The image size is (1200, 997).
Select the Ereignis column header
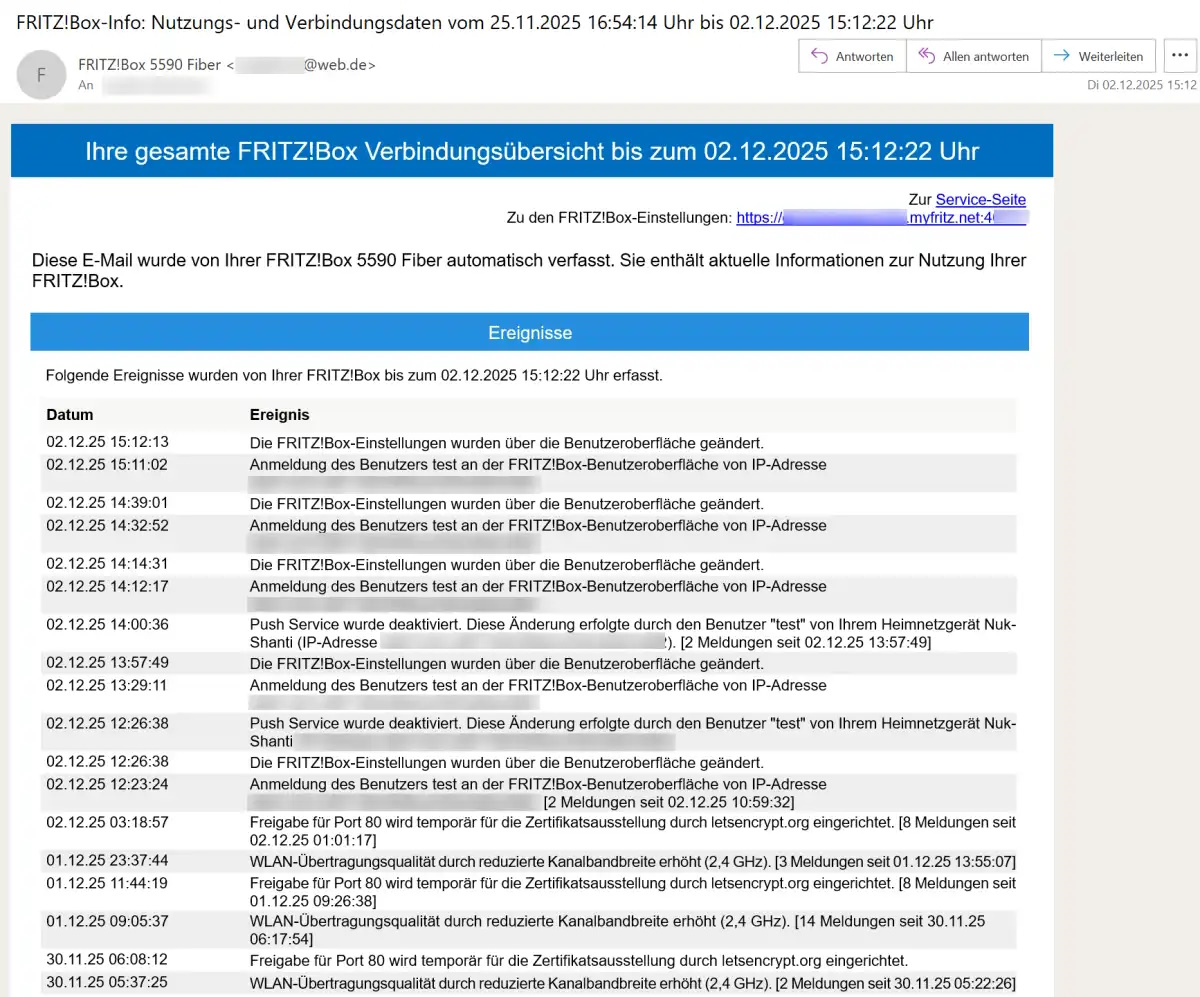tap(279, 415)
